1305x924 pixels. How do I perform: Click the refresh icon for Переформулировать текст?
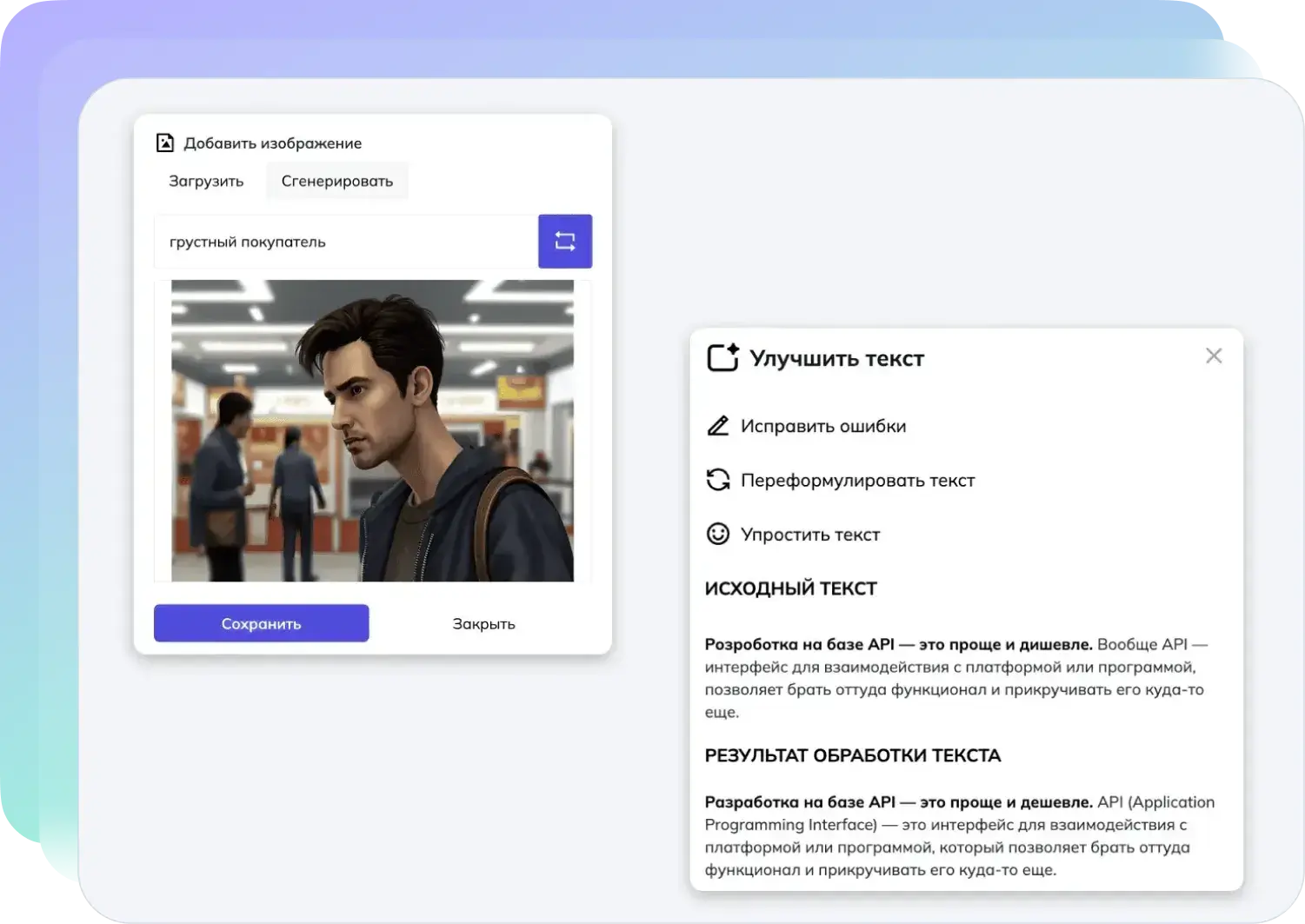click(x=718, y=480)
